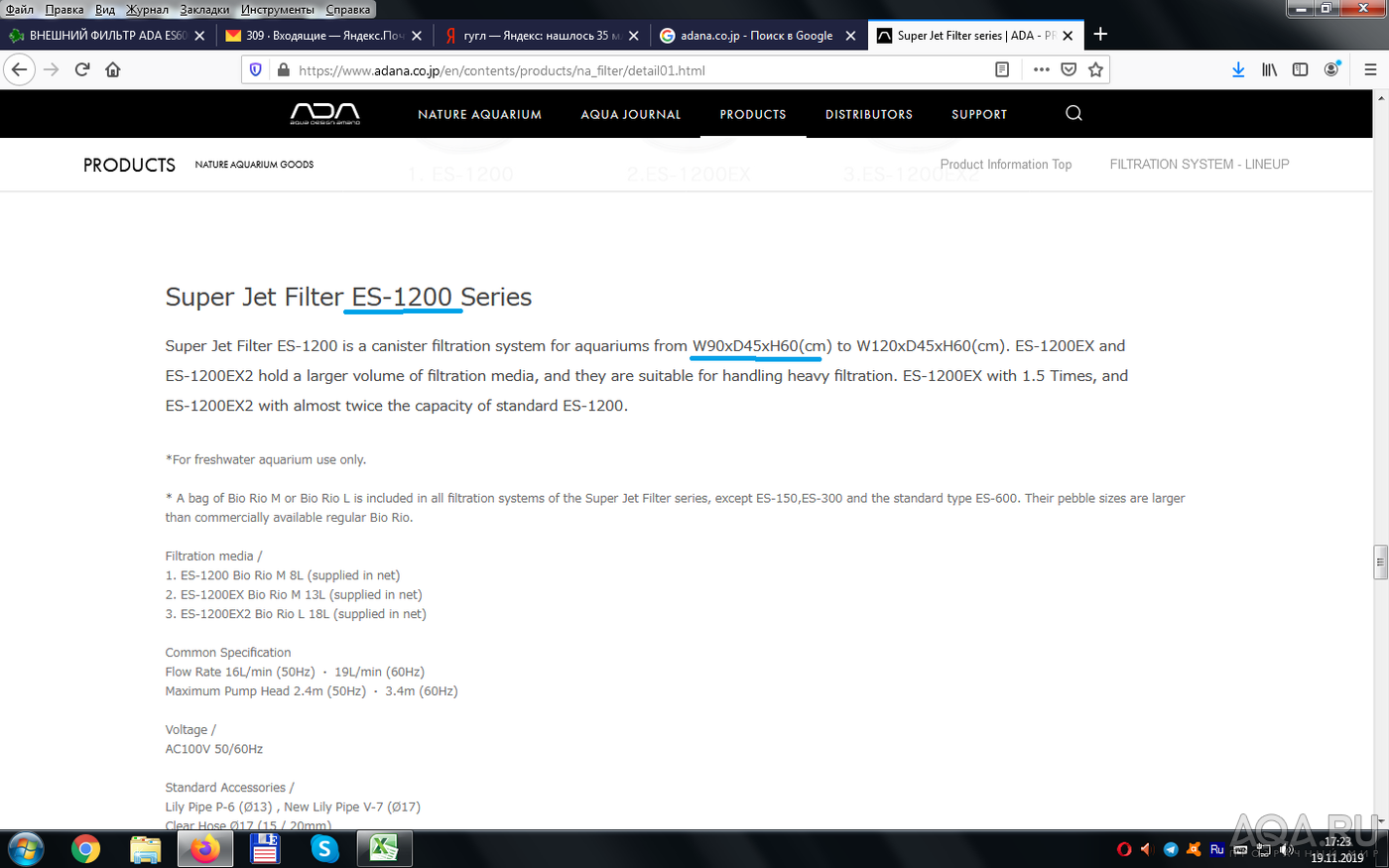This screenshot has width=1389, height=868.
Task: Close the Яндекс.Почта tab
Action: click(417, 36)
